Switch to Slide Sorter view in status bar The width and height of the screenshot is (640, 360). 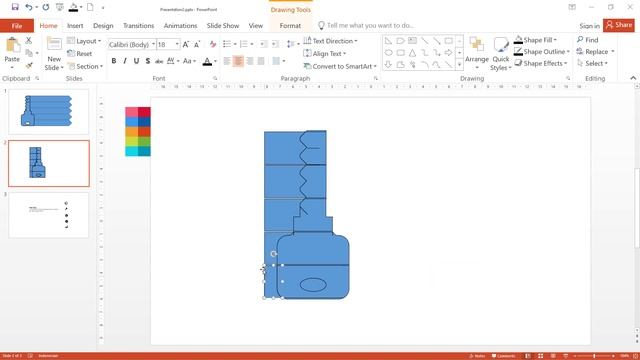click(x=540, y=356)
